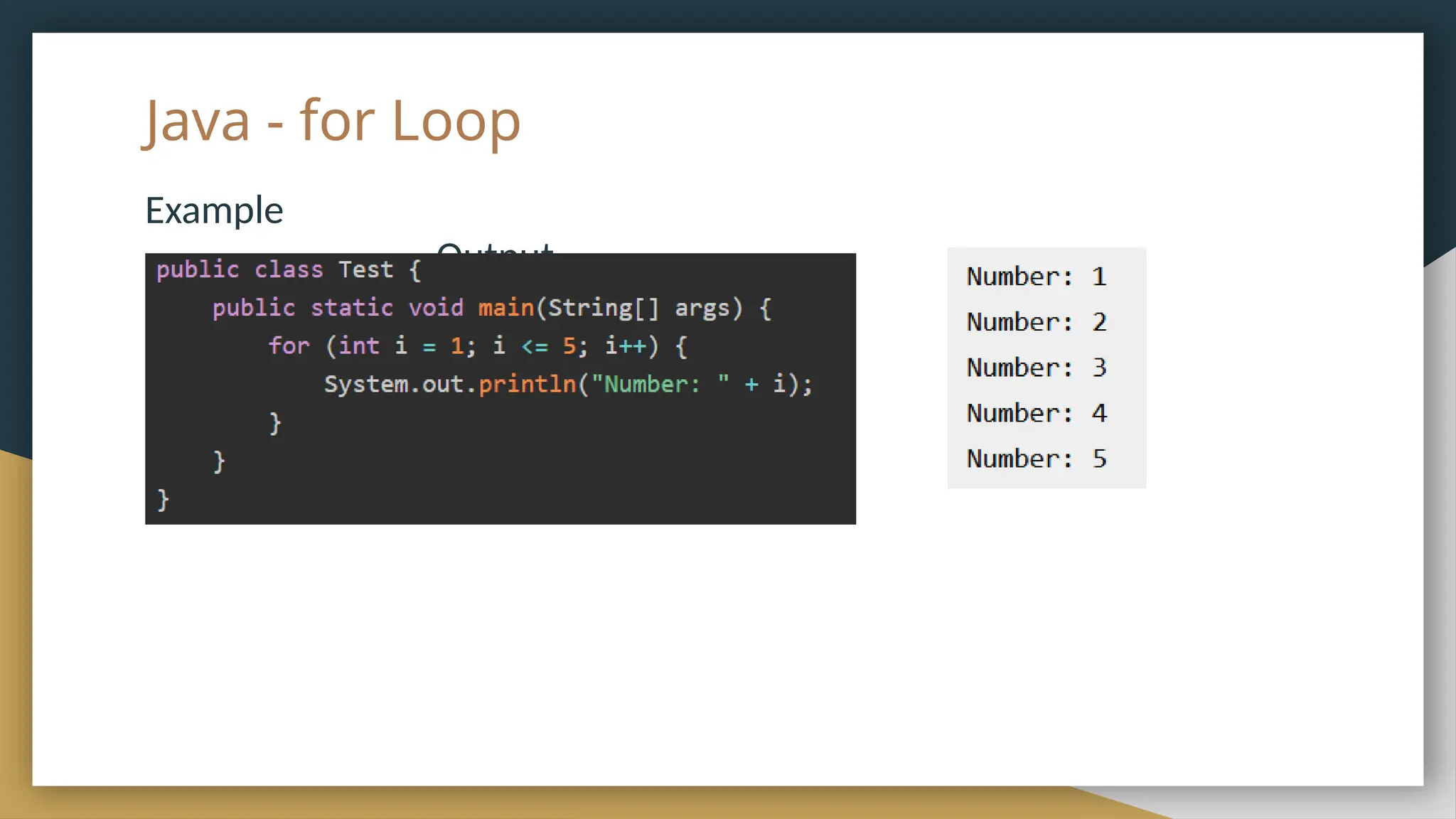Click output line 'Number: 1'
The width and height of the screenshot is (1456, 819).
pos(1036,277)
